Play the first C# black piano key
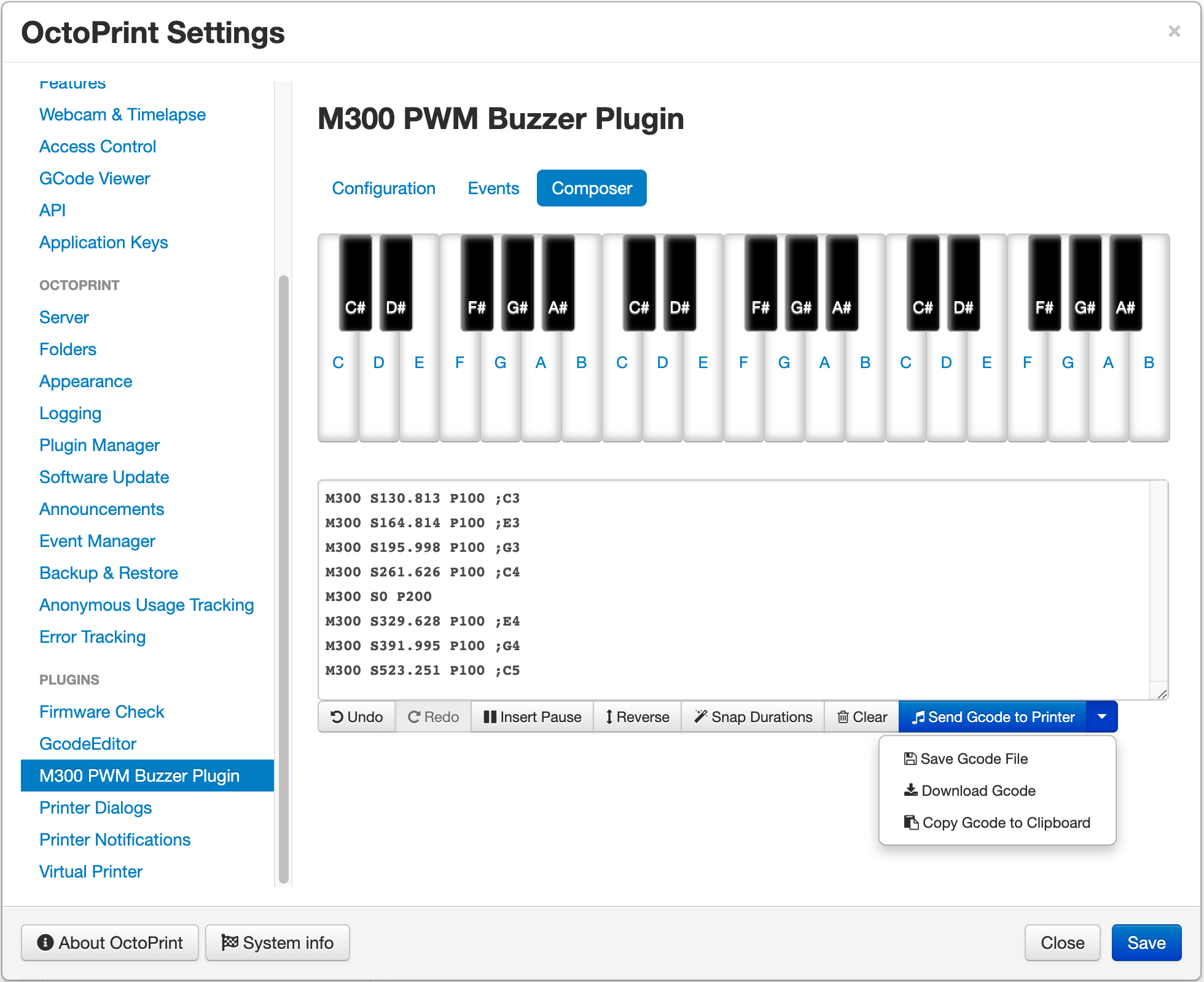Viewport: 1204px width, 982px height. (355, 283)
